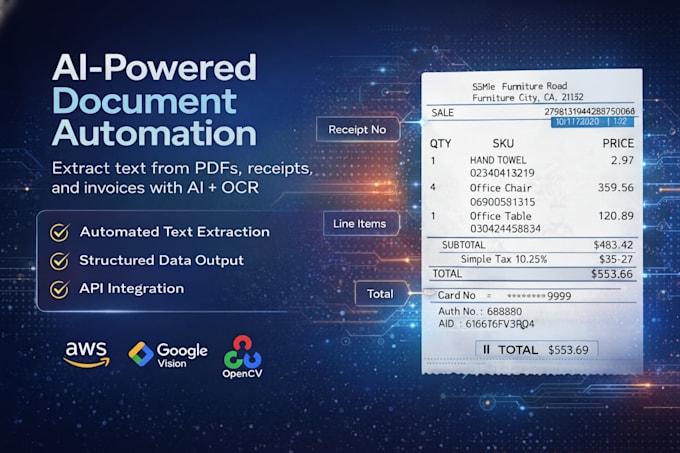Click the 'SKU' column header
The height and width of the screenshot is (453, 680).
point(503,143)
